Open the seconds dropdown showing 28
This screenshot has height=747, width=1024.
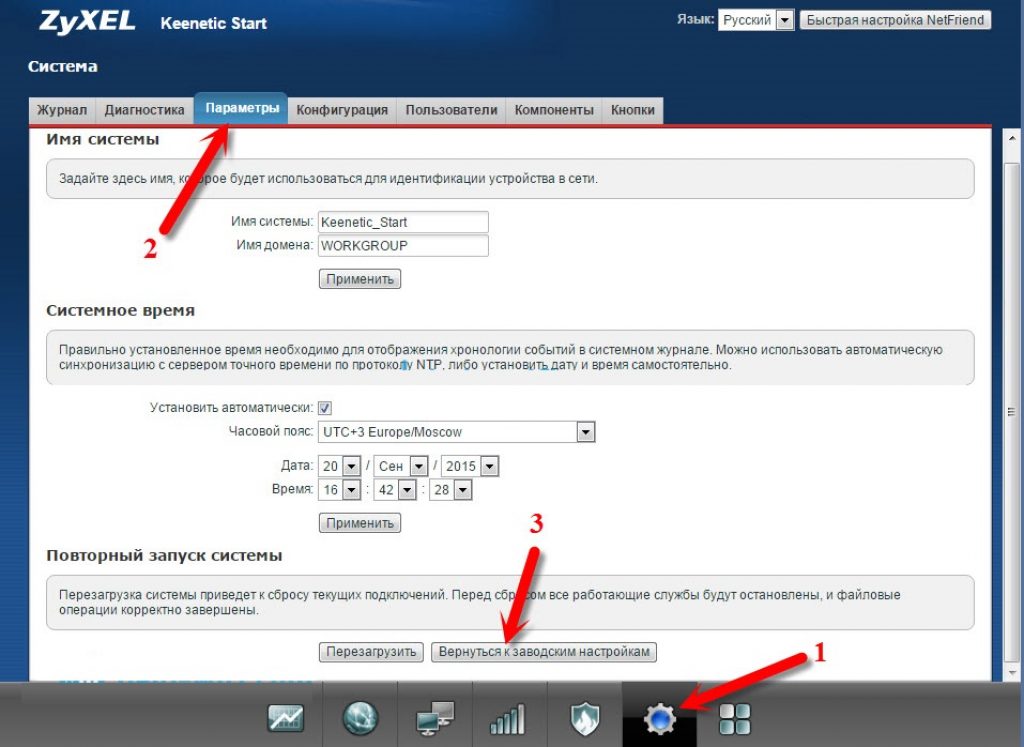click(x=450, y=490)
